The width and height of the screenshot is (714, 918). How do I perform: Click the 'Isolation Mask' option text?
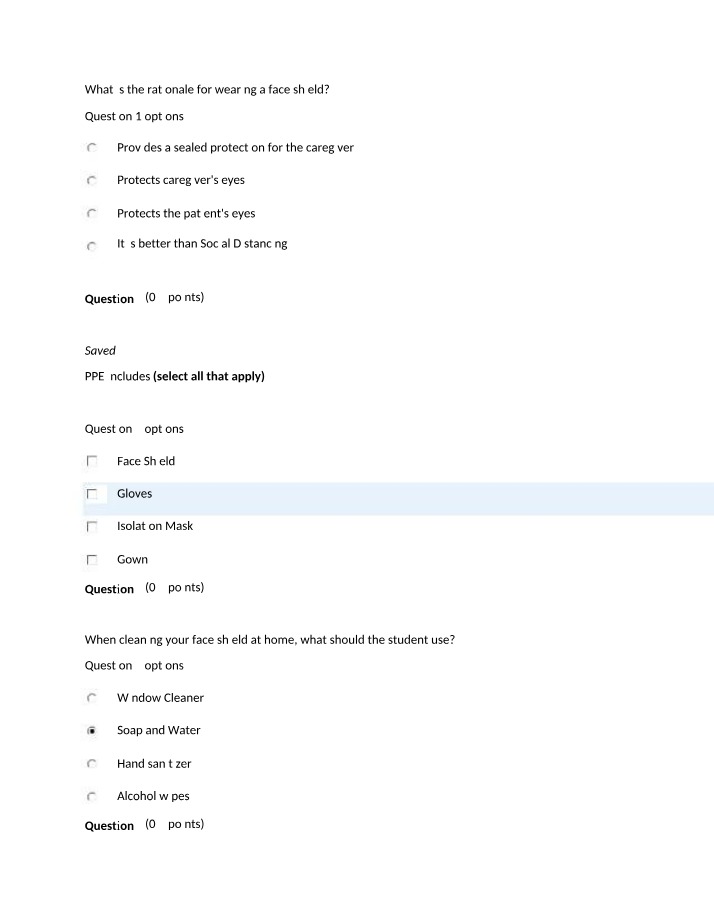[155, 526]
